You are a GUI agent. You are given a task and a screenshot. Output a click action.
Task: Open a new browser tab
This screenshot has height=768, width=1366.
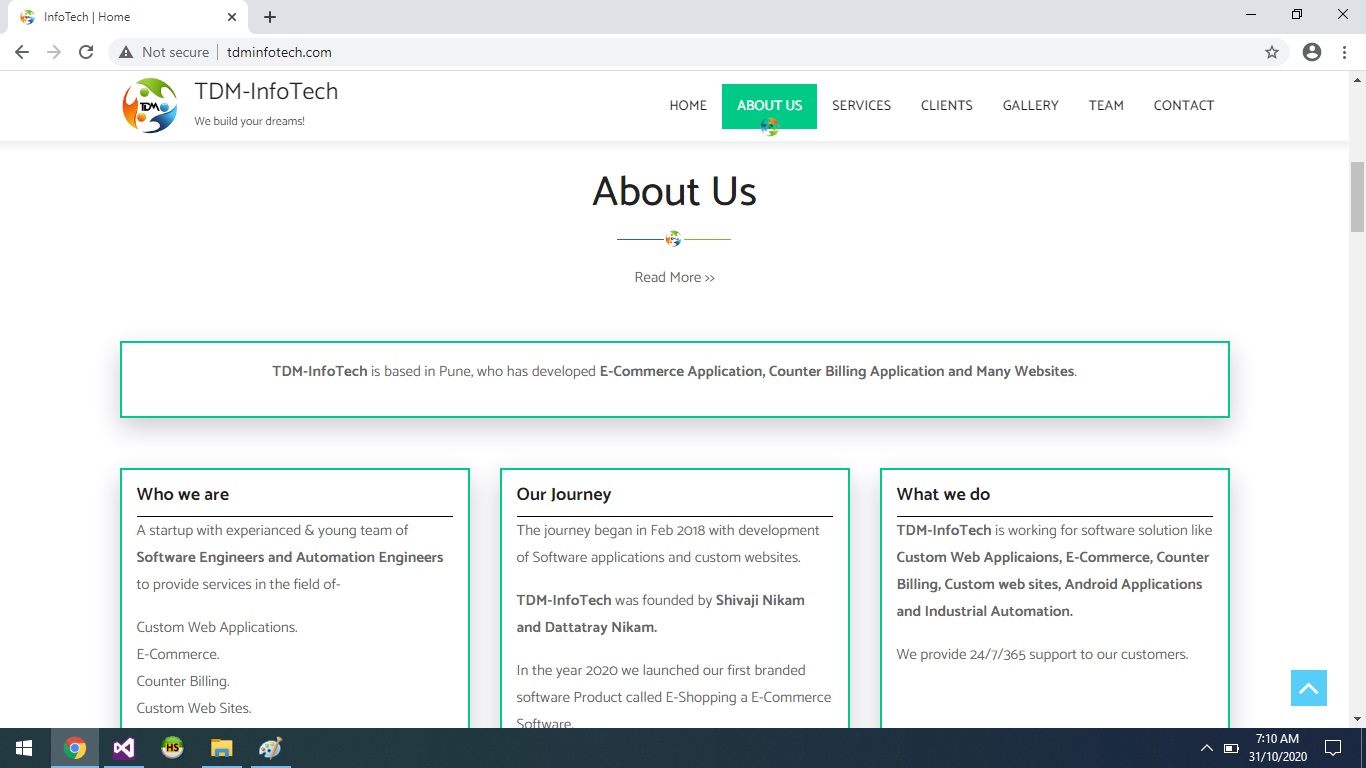pos(270,17)
